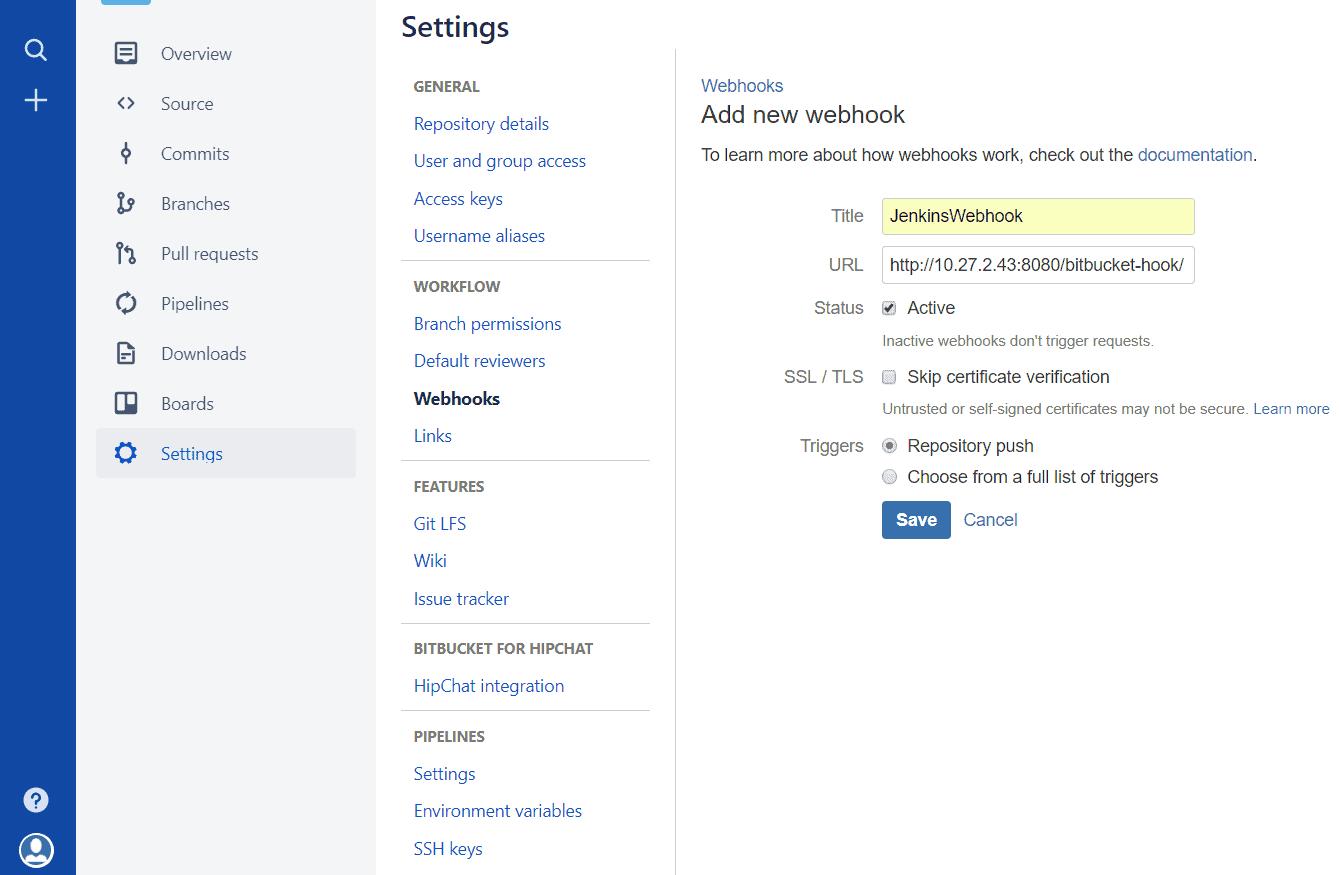Open the user profile avatar icon
The width and height of the screenshot is (1340, 875).
click(36, 850)
